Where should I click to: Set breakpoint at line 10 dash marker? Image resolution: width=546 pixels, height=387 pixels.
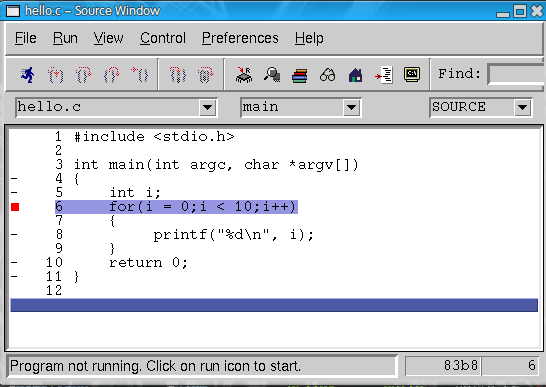coord(14,262)
